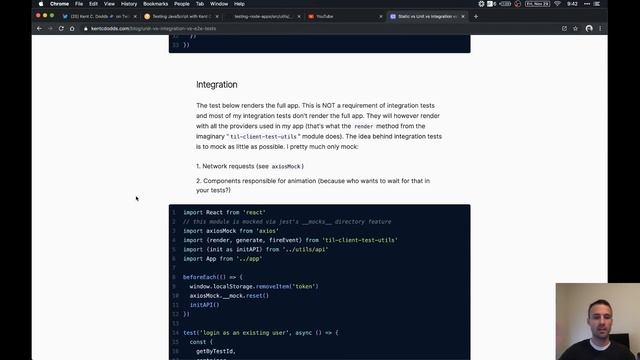
Task: Click the getByTestId code line
Action: coord(216,351)
